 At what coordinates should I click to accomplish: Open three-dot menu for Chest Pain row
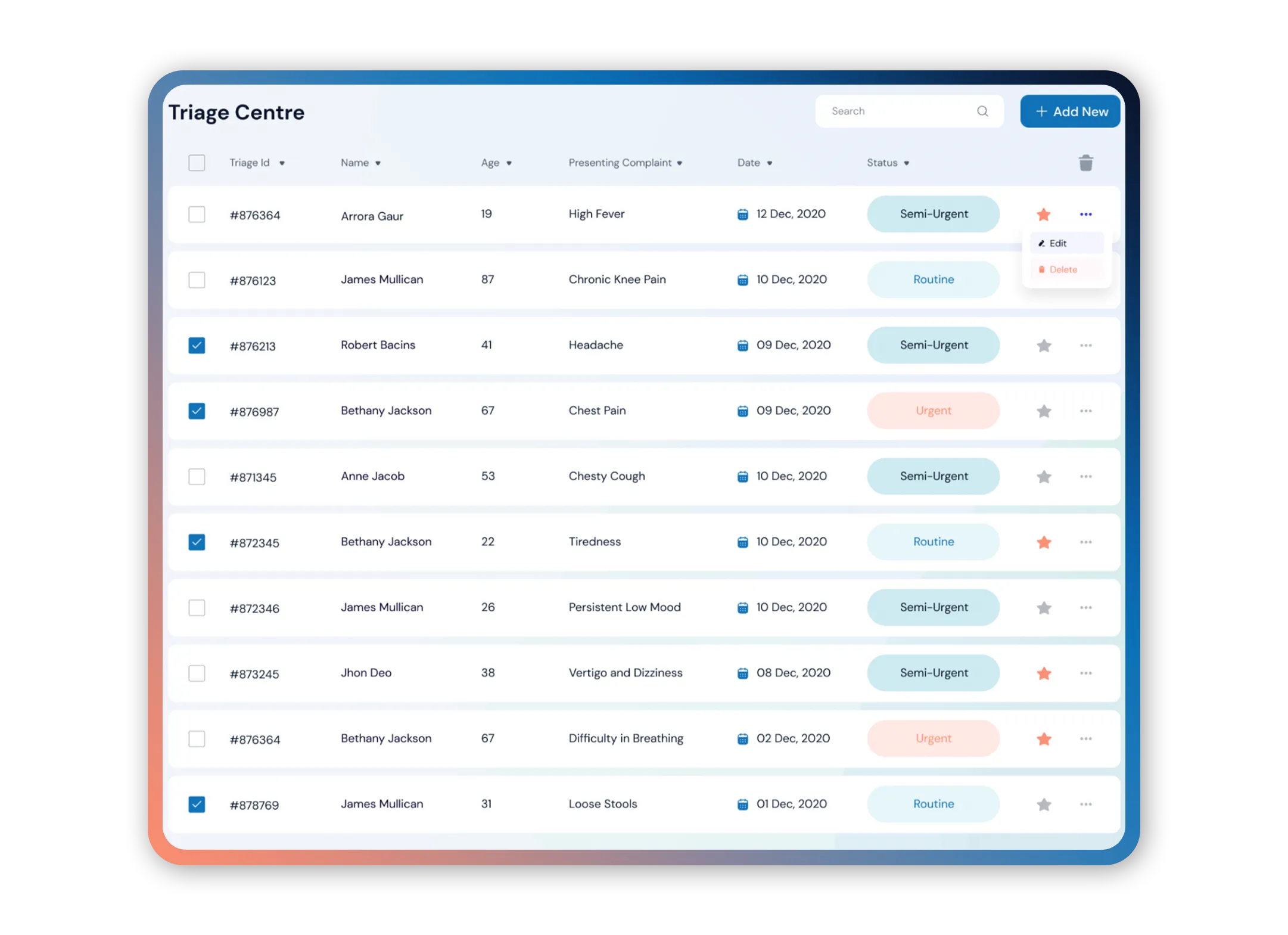[x=1085, y=411]
